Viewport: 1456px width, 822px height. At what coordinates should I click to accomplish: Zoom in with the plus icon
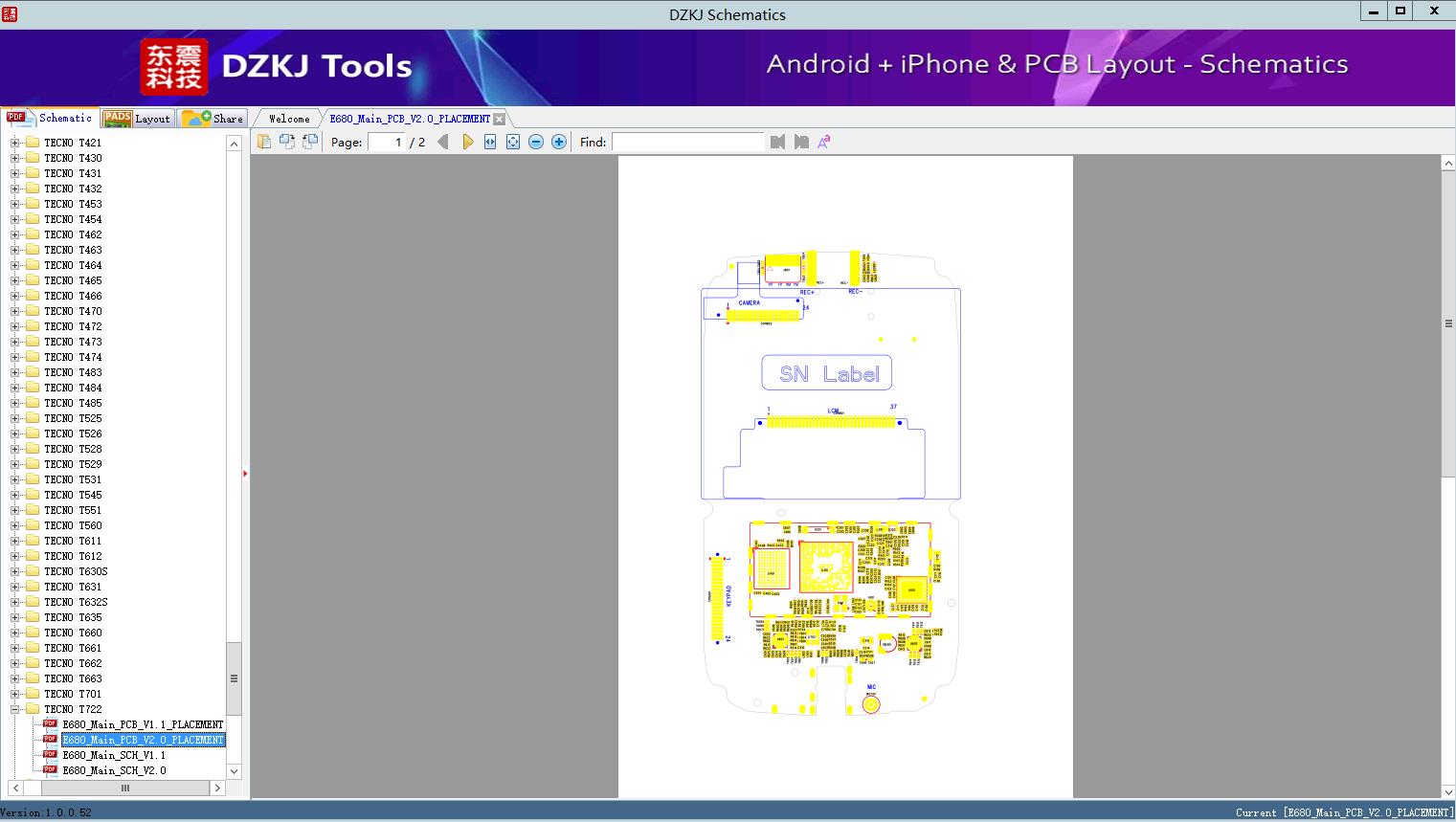pyautogui.click(x=559, y=142)
